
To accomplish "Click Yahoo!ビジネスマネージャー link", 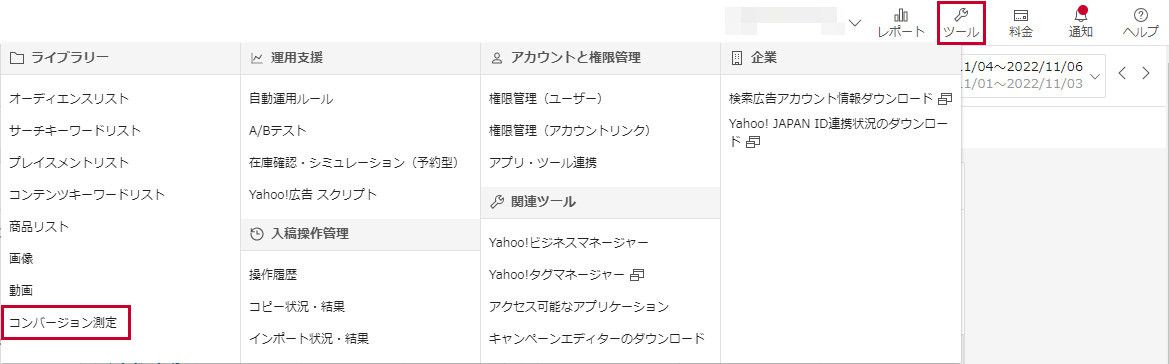I will [569, 243].
